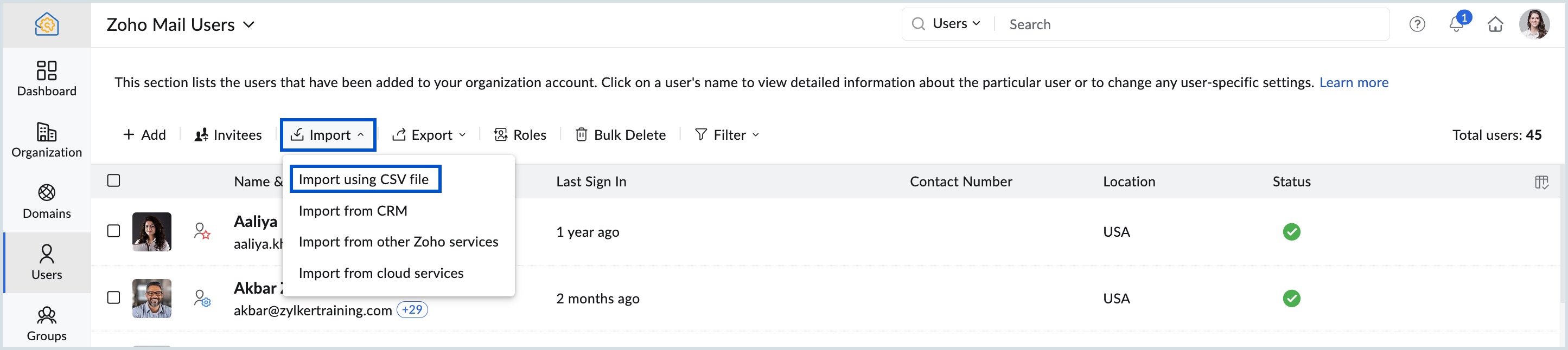Click the '2 months ago' sign-in value
Screen dimensions: 1568x350
tap(597, 299)
